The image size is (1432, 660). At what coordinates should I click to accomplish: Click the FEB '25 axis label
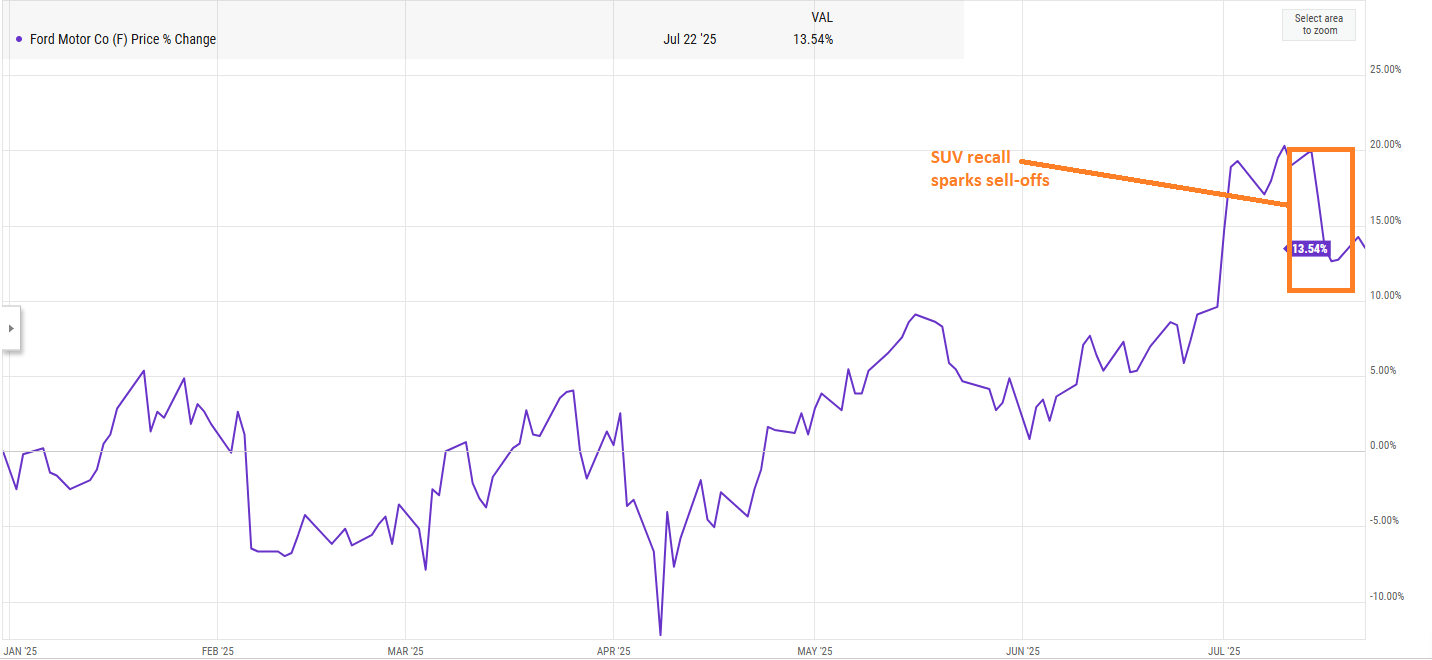coord(217,651)
